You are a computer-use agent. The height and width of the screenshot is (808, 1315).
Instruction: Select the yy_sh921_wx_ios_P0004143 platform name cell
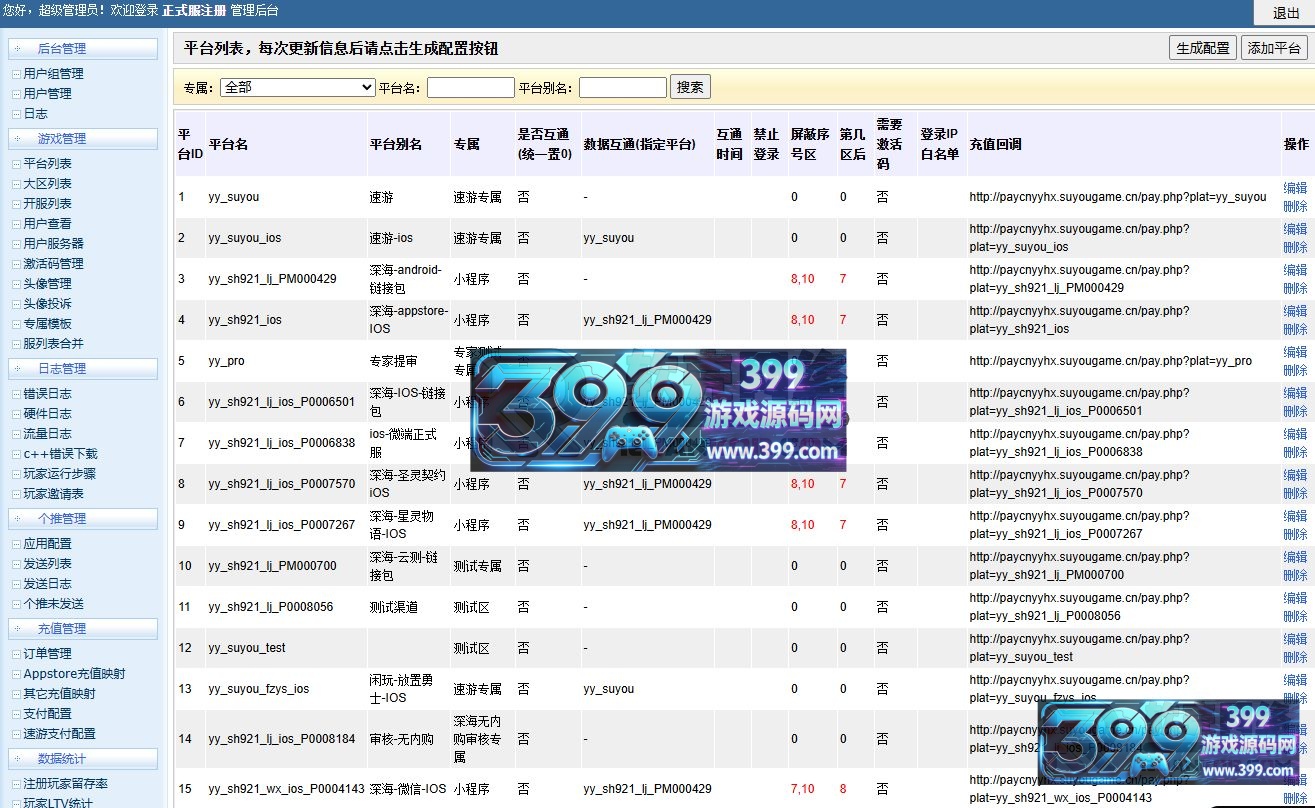(286, 789)
